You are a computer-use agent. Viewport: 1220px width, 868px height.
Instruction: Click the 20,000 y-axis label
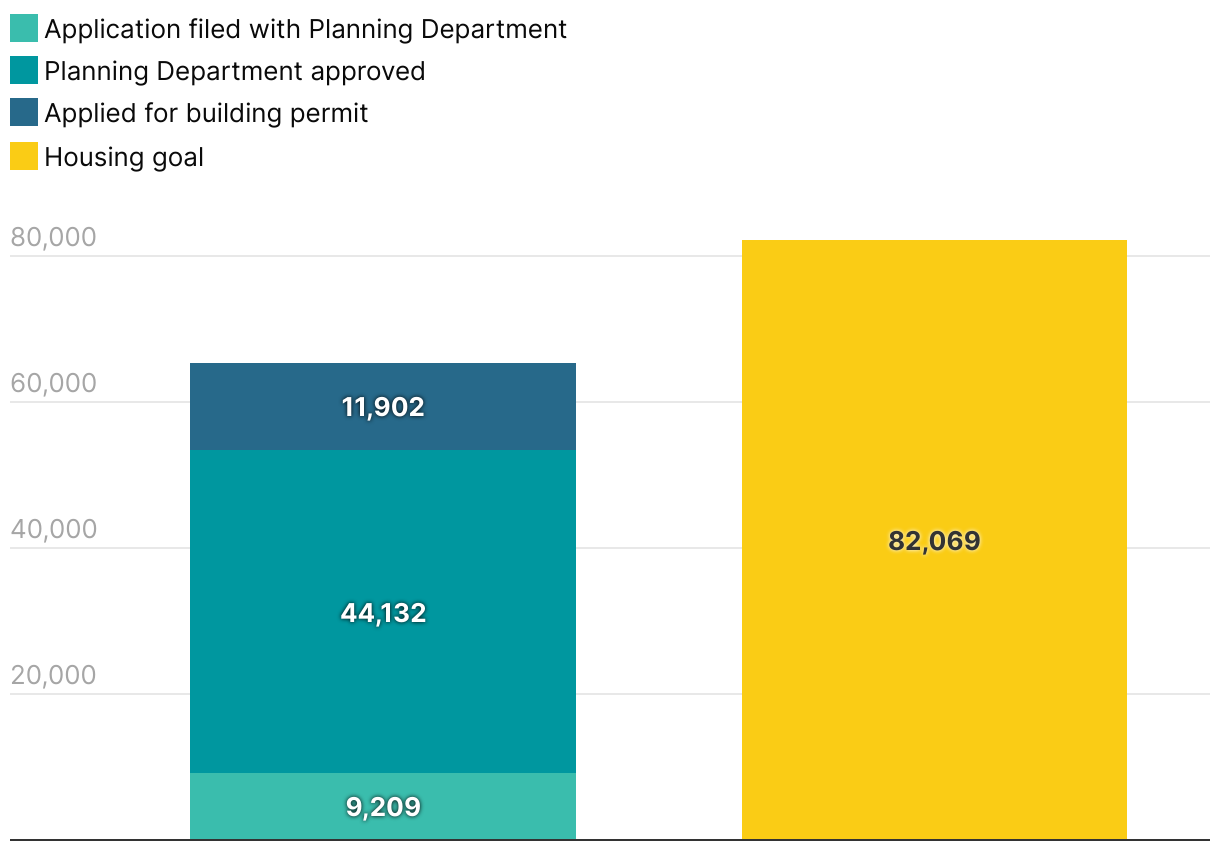[x=53, y=675]
